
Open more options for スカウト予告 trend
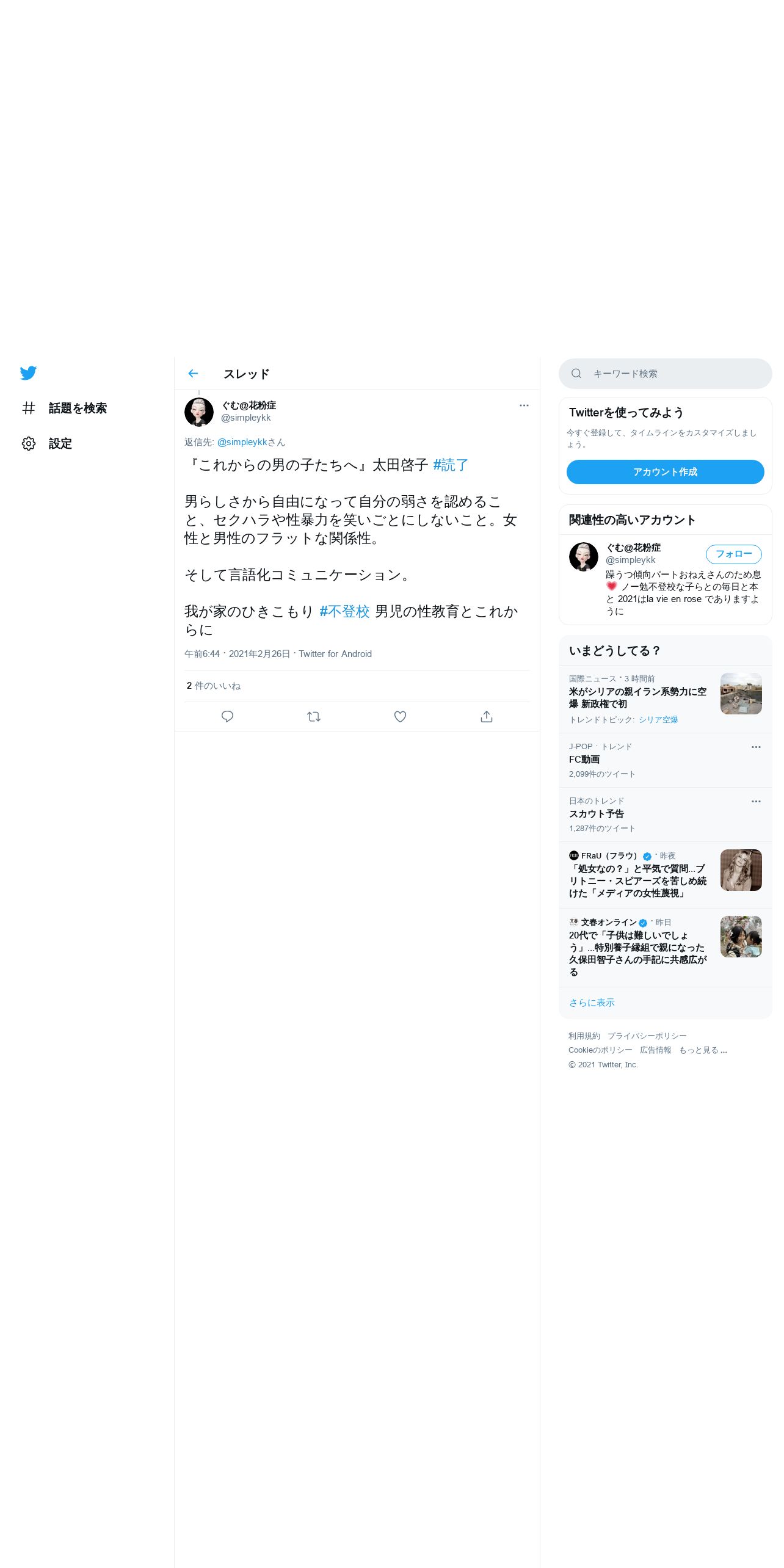[756, 801]
